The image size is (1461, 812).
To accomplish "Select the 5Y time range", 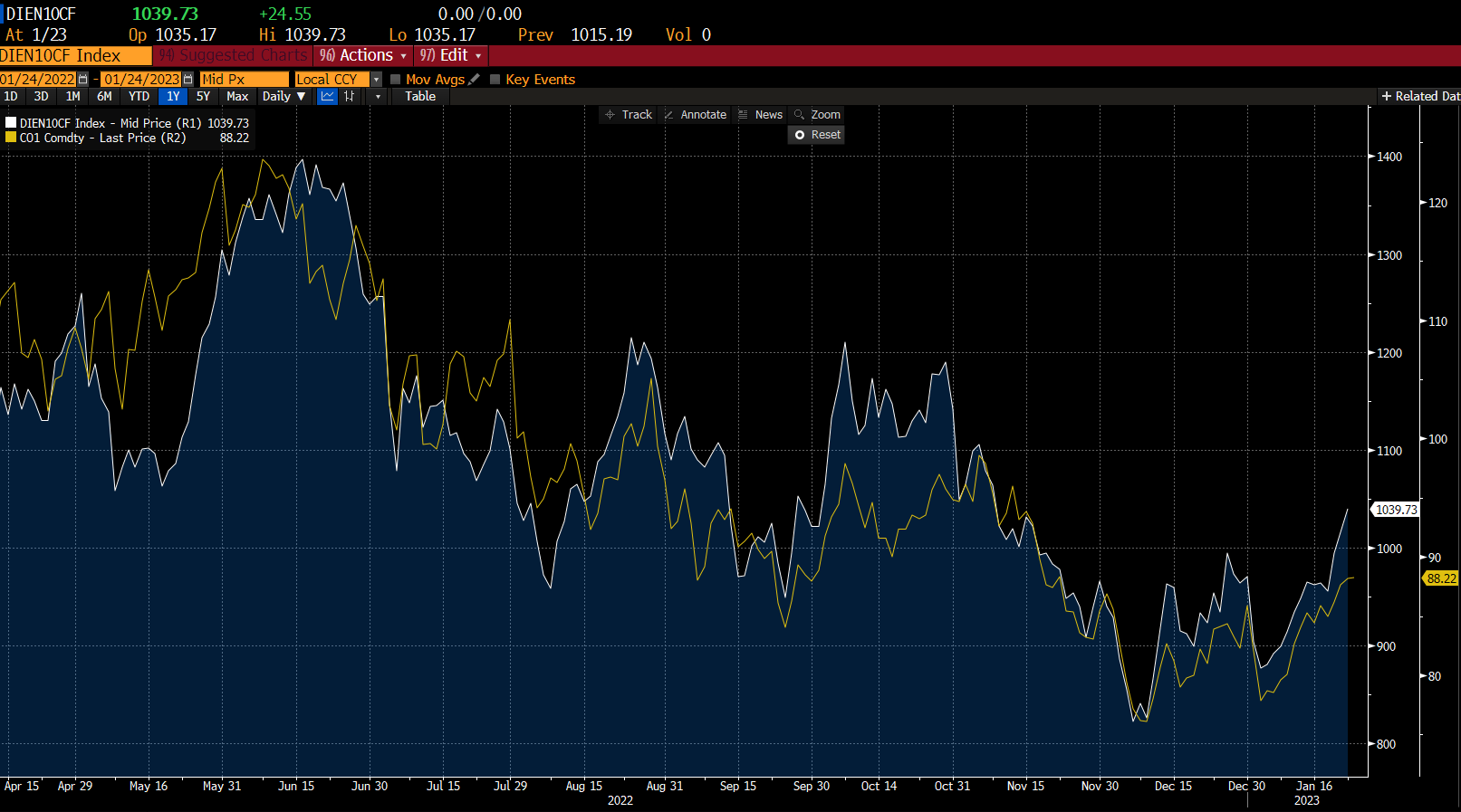I will click(203, 96).
